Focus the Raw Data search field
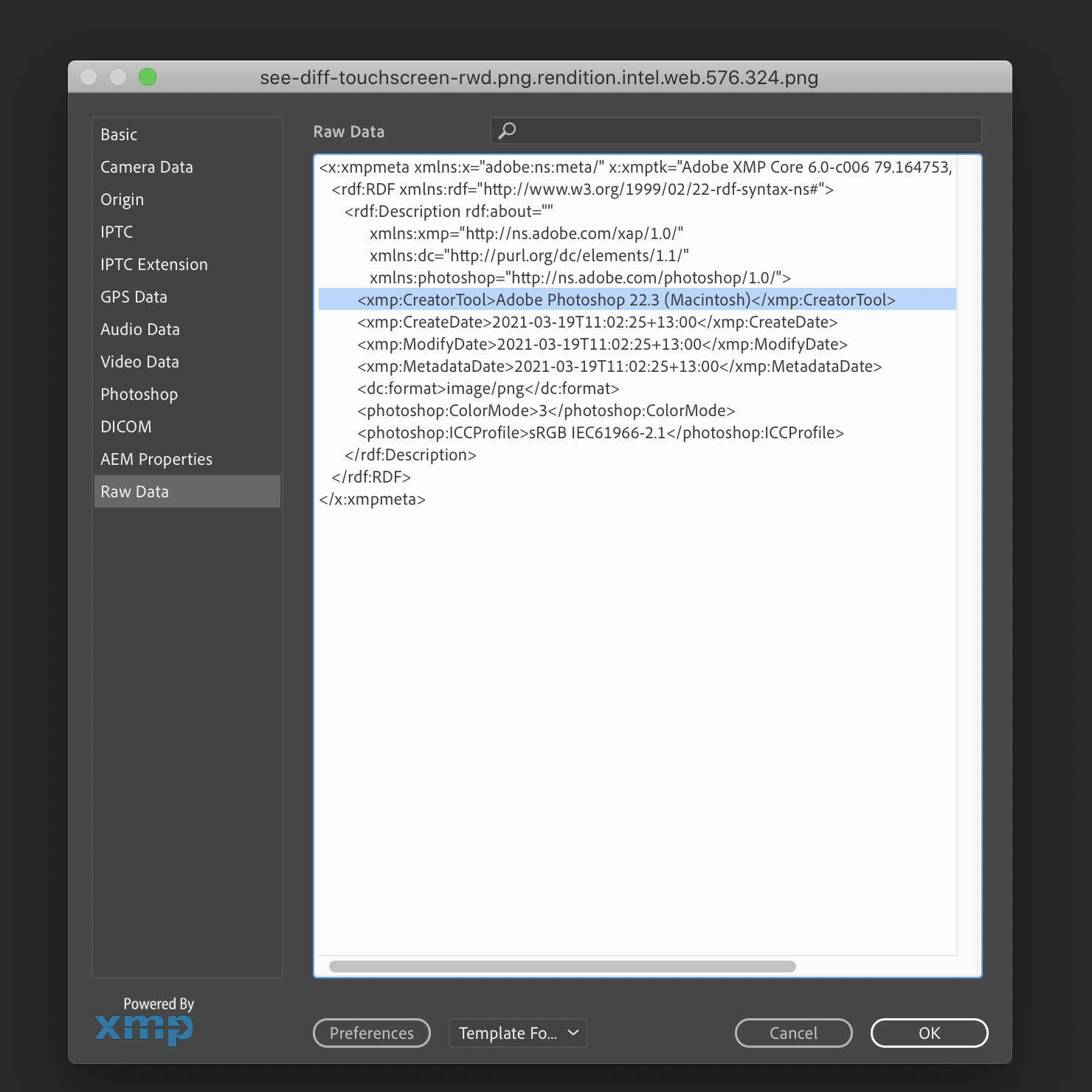The width and height of the screenshot is (1092, 1092). [736, 131]
